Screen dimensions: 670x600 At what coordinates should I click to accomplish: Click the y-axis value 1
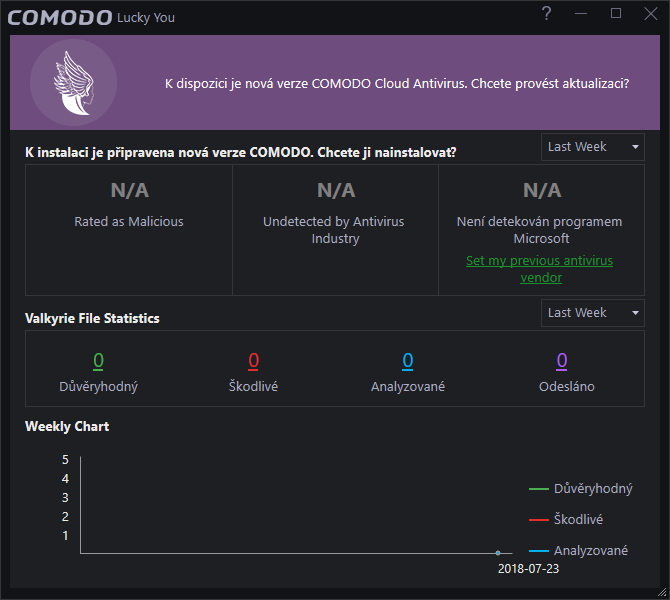pyautogui.click(x=65, y=536)
